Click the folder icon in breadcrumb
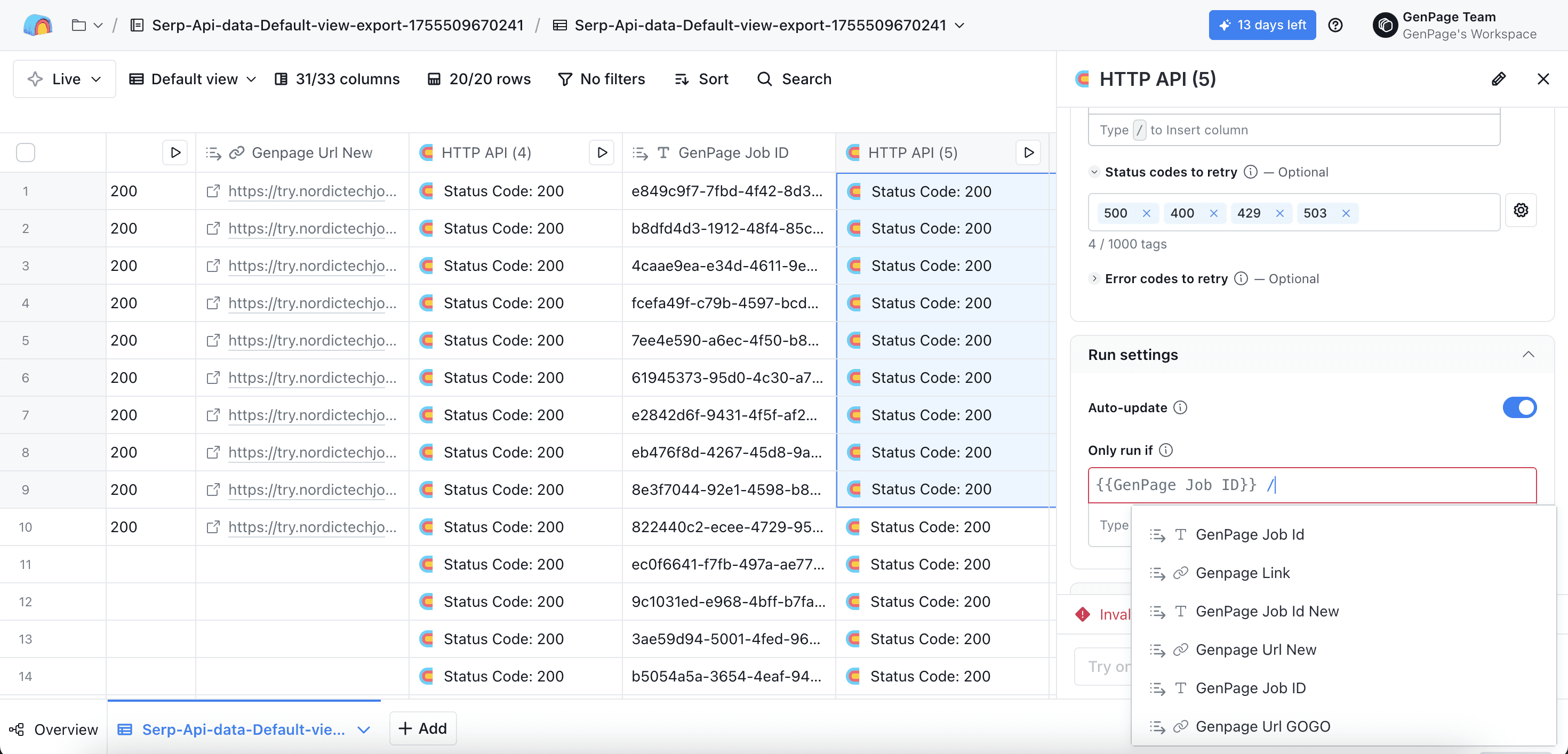The height and width of the screenshot is (754, 1568). tap(78, 25)
